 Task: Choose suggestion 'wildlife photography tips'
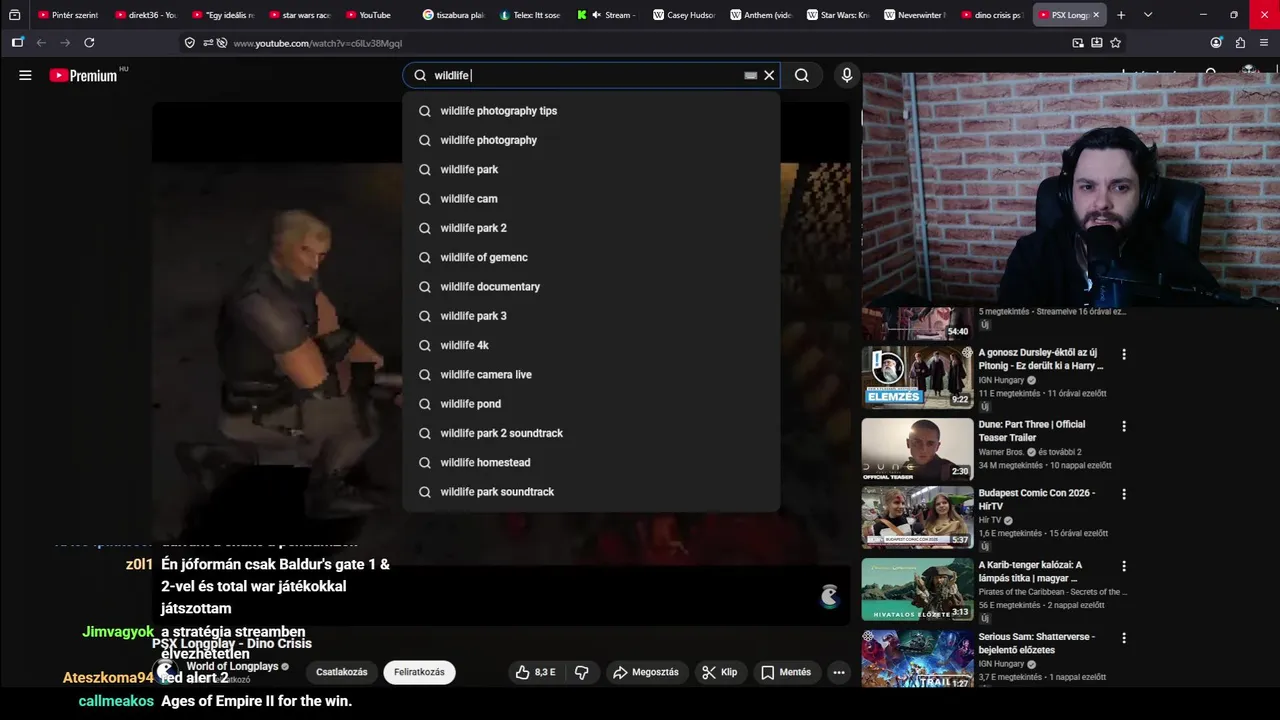click(x=591, y=111)
